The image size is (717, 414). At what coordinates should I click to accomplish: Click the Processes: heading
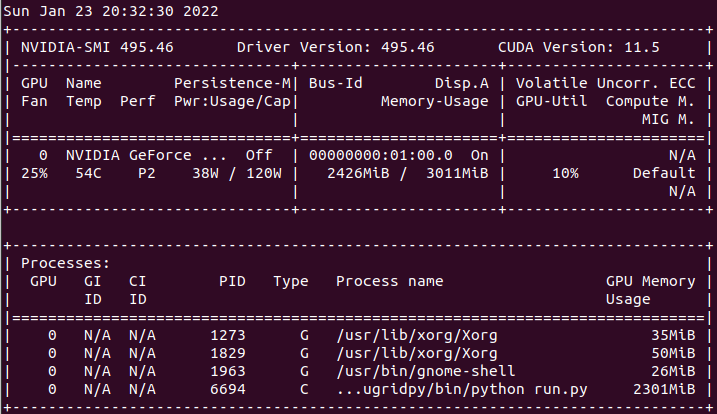point(66,263)
